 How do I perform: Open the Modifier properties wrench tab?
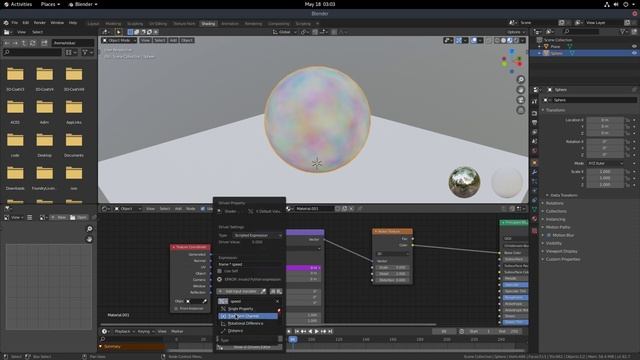[534, 172]
